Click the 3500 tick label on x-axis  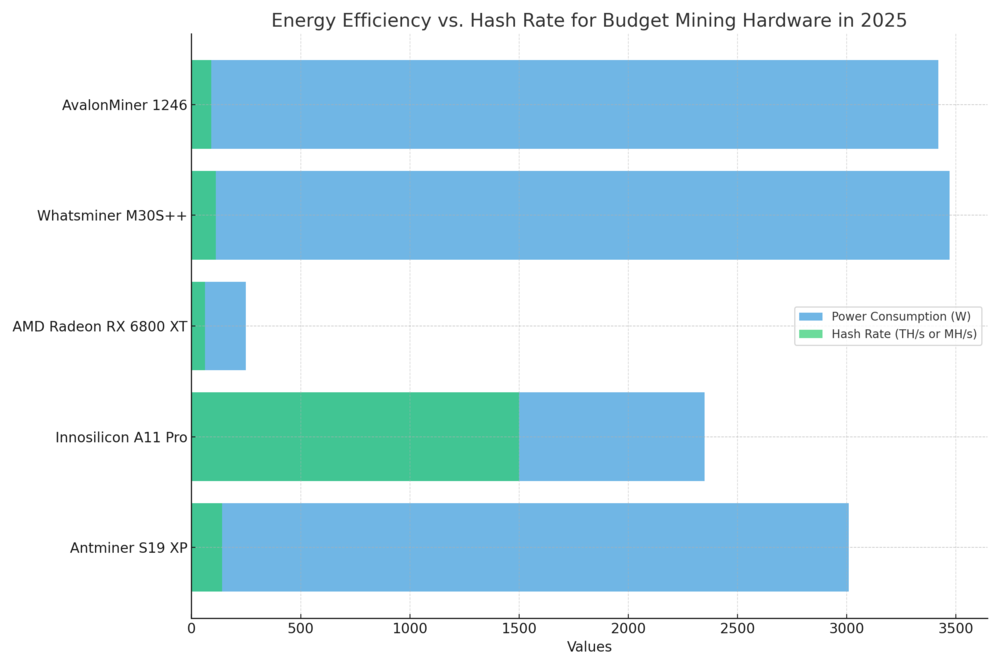pyautogui.click(x=955, y=628)
